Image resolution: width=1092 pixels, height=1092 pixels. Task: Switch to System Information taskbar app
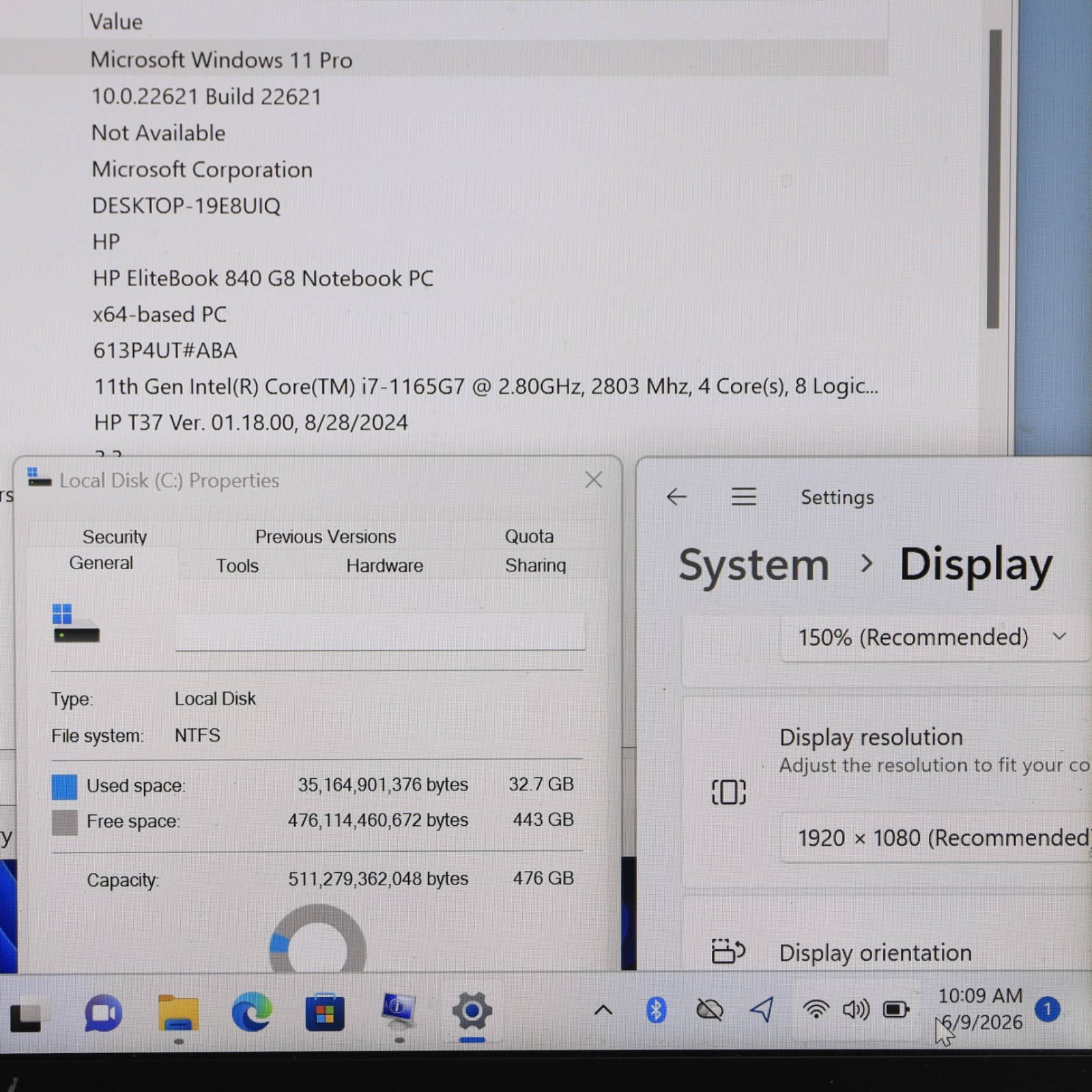pyautogui.click(x=398, y=1012)
